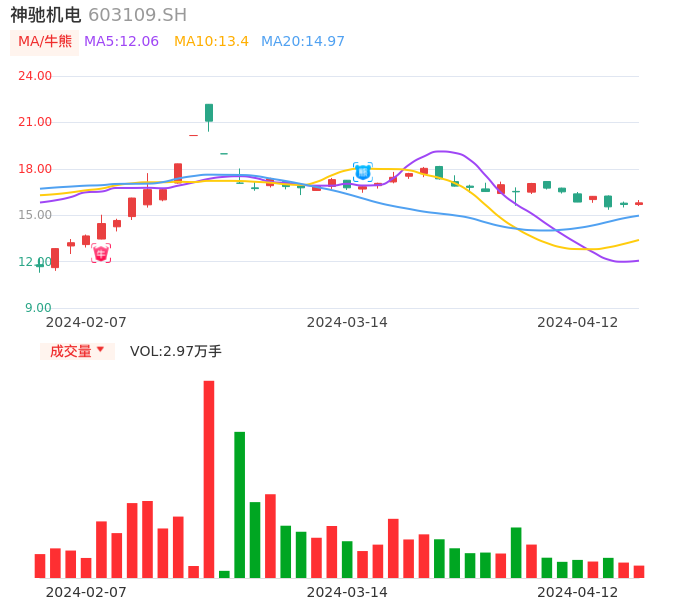This screenshot has height=606, width=686.
Task: Click the MA20:14.97 legend label
Action: pyautogui.click(x=303, y=42)
